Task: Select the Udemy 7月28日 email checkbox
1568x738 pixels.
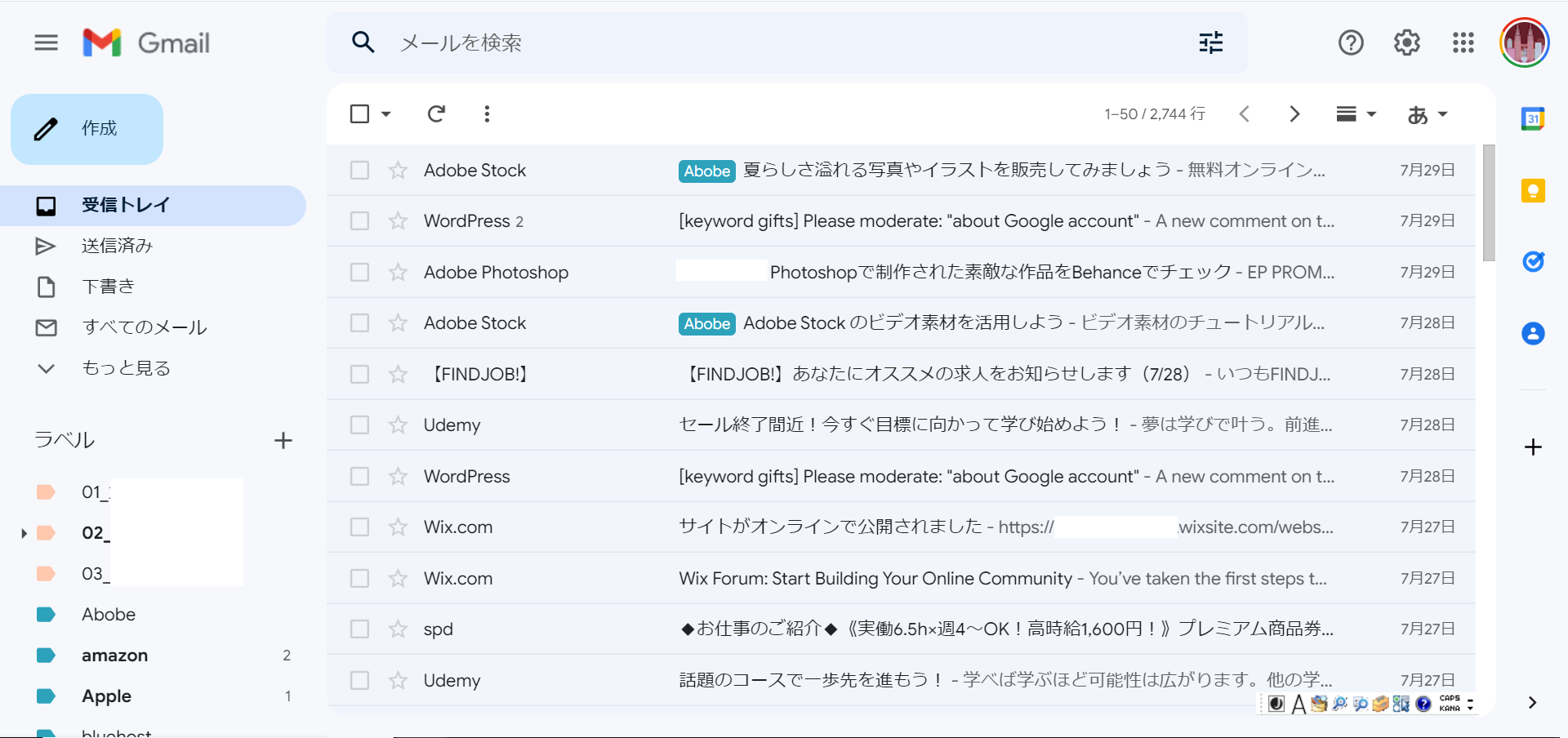Action: click(359, 425)
